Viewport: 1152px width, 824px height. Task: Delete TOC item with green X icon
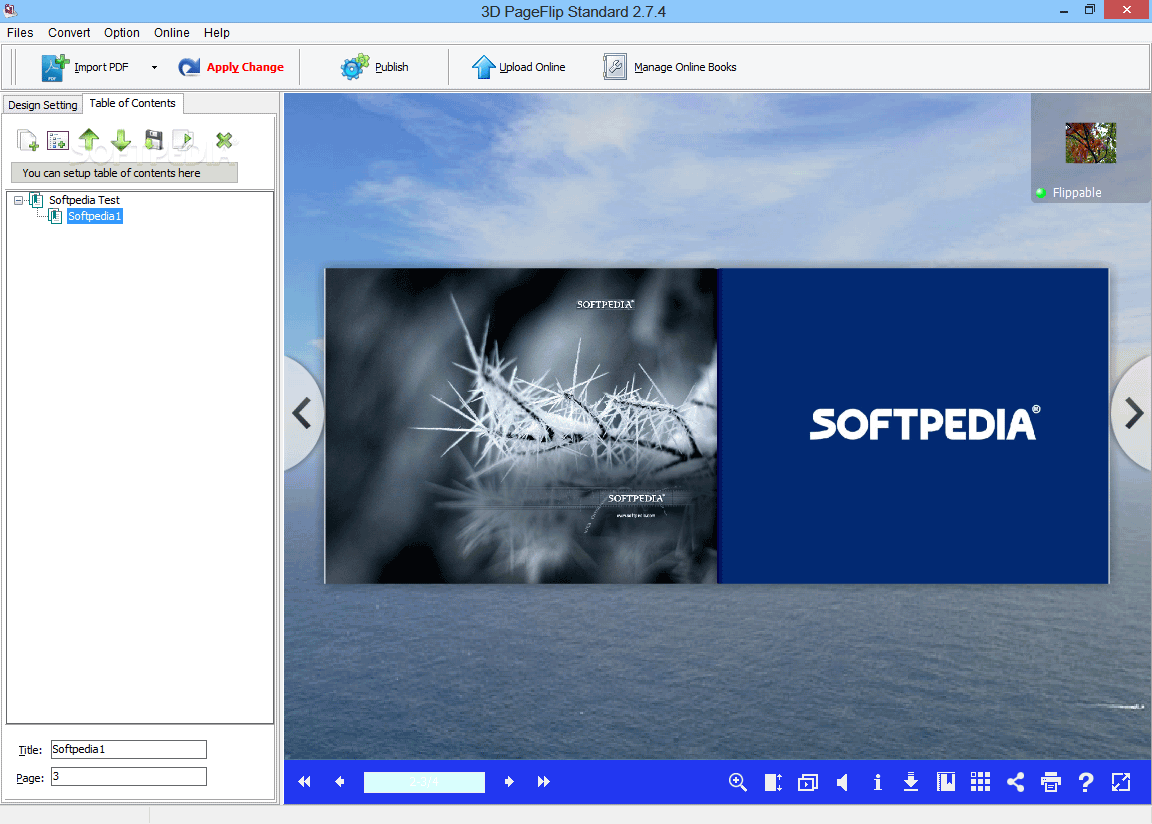224,140
